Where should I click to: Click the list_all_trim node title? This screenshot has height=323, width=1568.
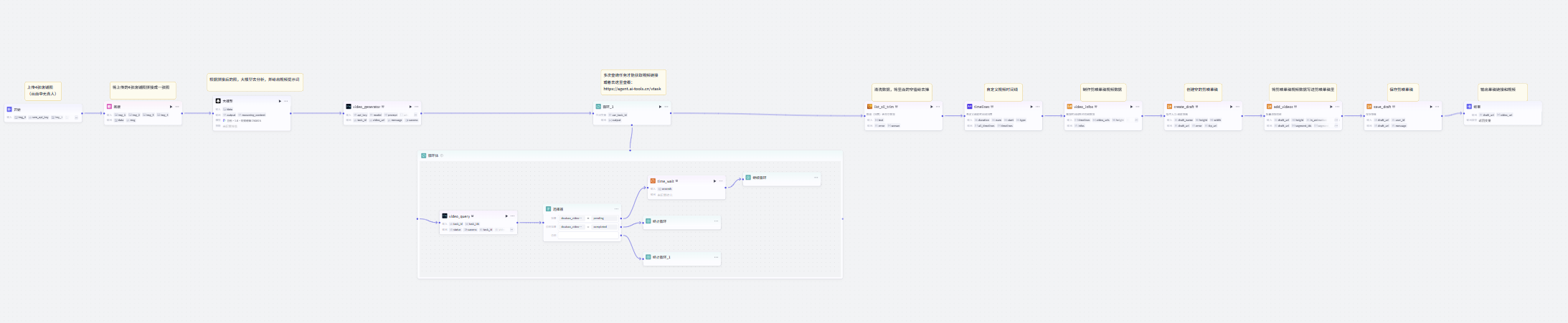point(884,107)
